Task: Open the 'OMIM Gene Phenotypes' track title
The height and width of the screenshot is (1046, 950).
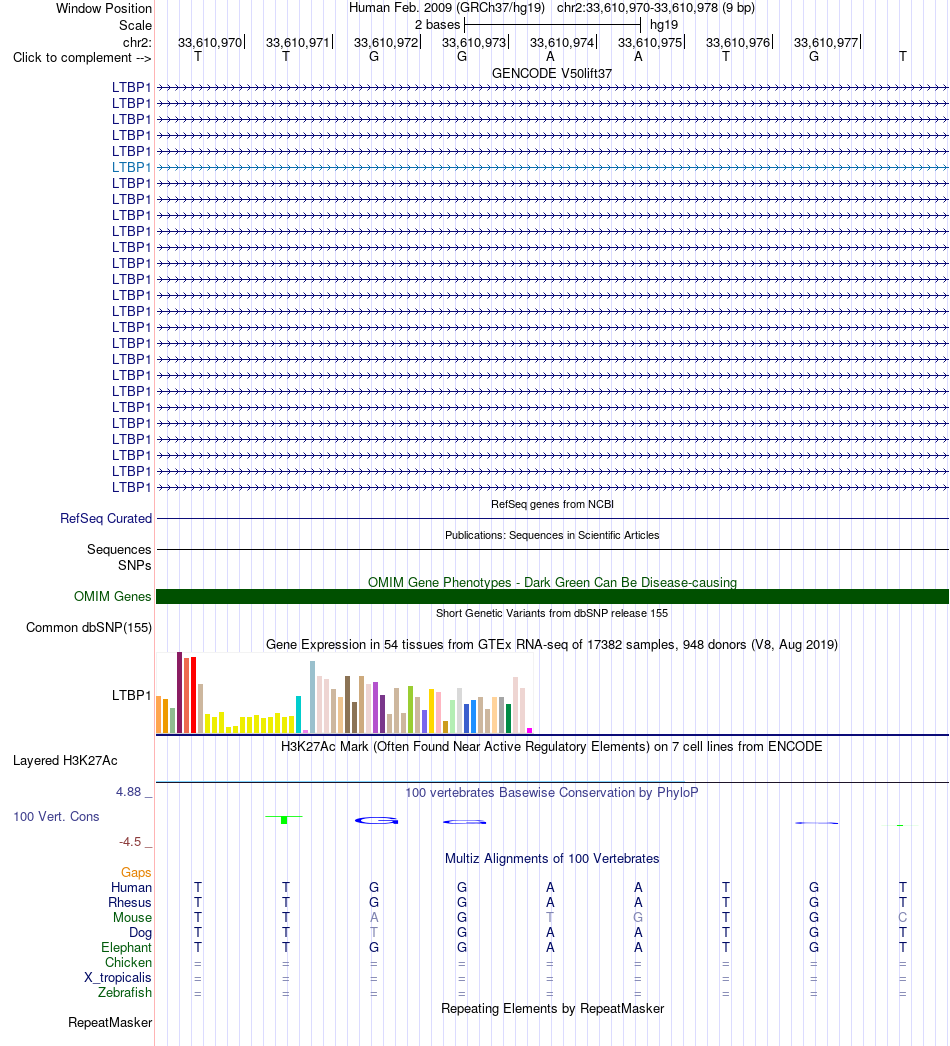Action: pyautogui.click(x=552, y=582)
